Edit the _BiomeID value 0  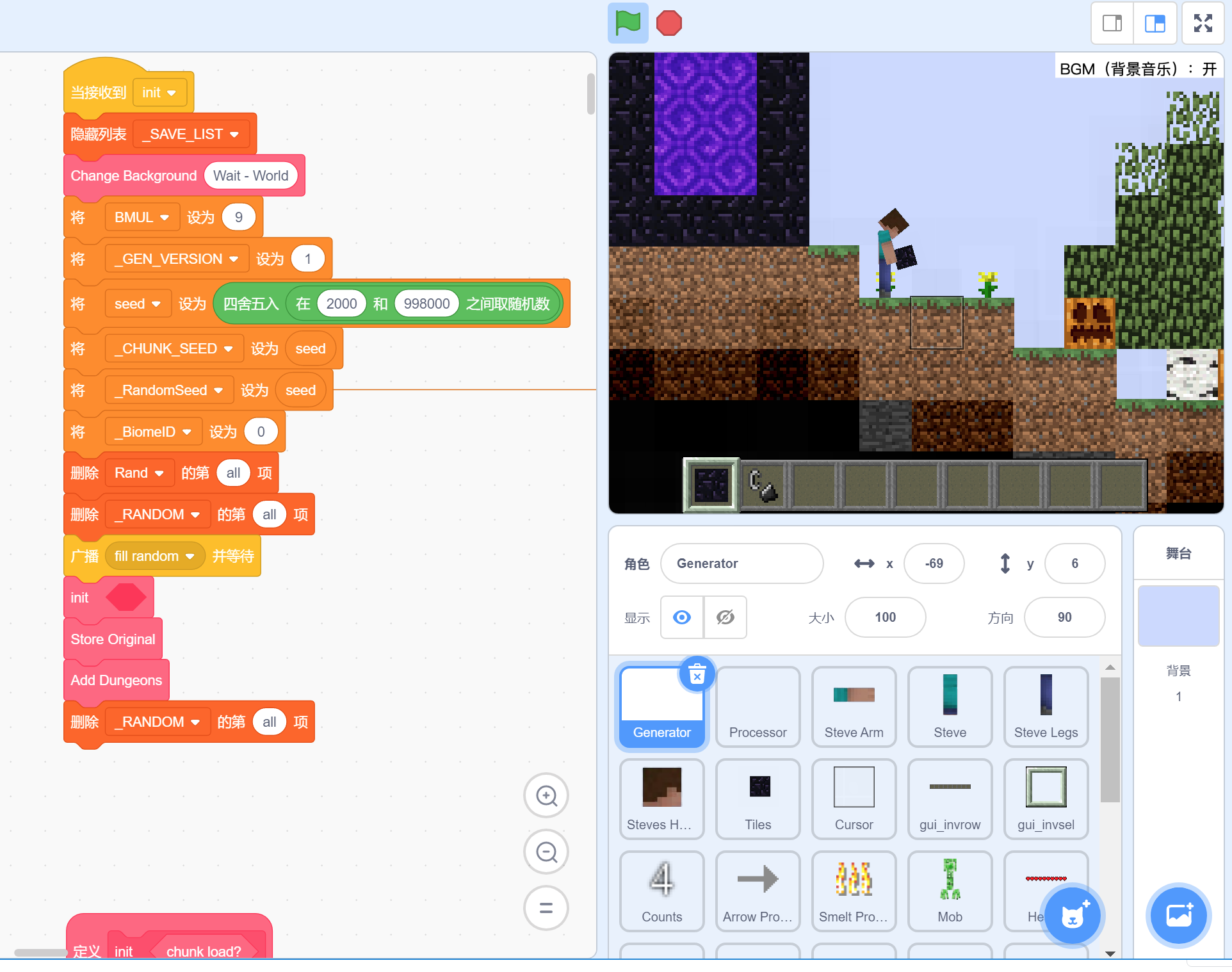click(261, 432)
